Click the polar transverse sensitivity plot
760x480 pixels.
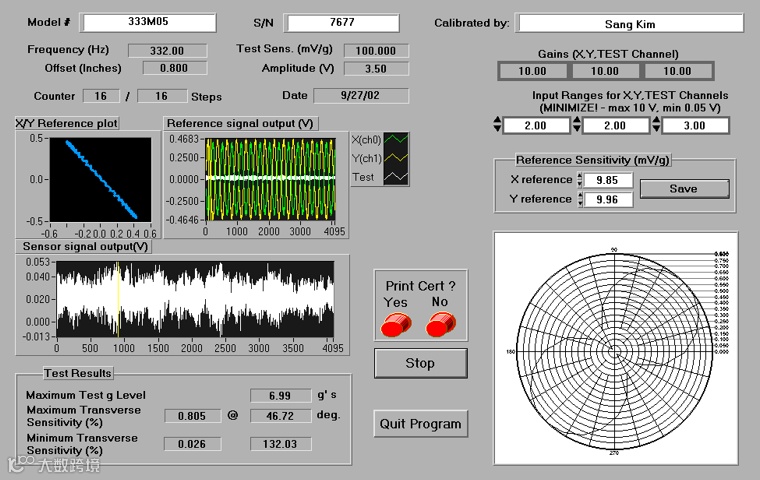pos(615,350)
